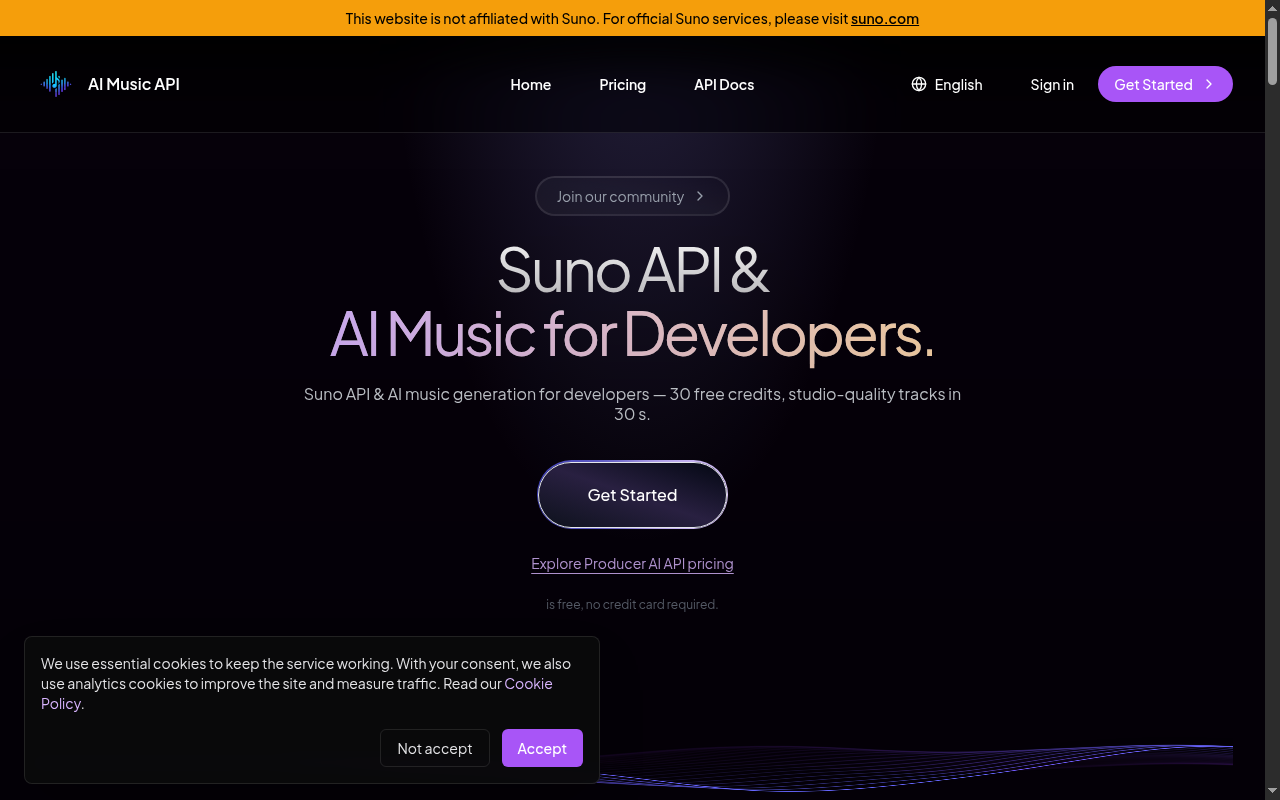The width and height of the screenshot is (1280, 800).
Task: Click the purple Get Started header button
Action: (x=1165, y=84)
